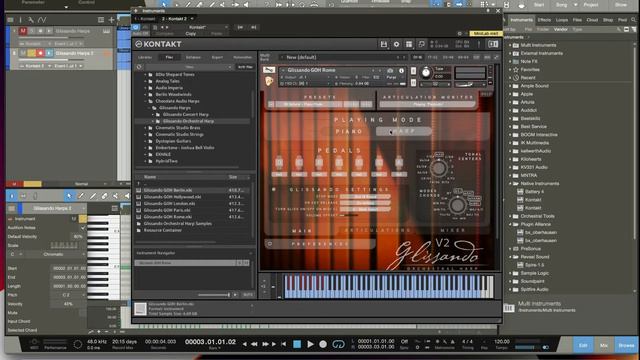
Task: Select eraser tool in piano roll toolbar
Action: click(104, 196)
